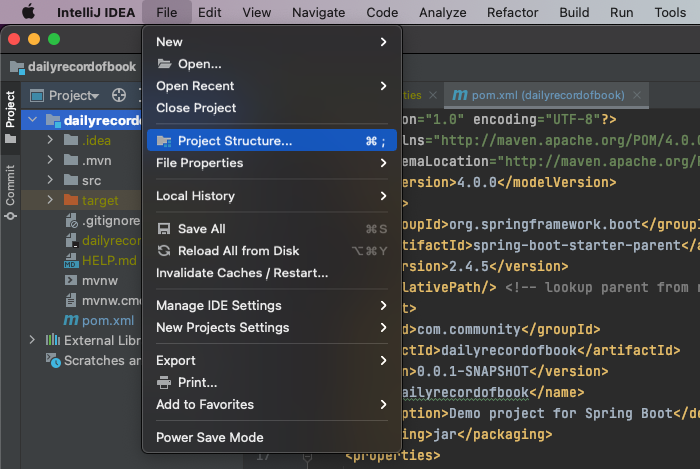This screenshot has width=700, height=469.
Task: Toggle Power Save Mode
Action: click(x=271, y=437)
